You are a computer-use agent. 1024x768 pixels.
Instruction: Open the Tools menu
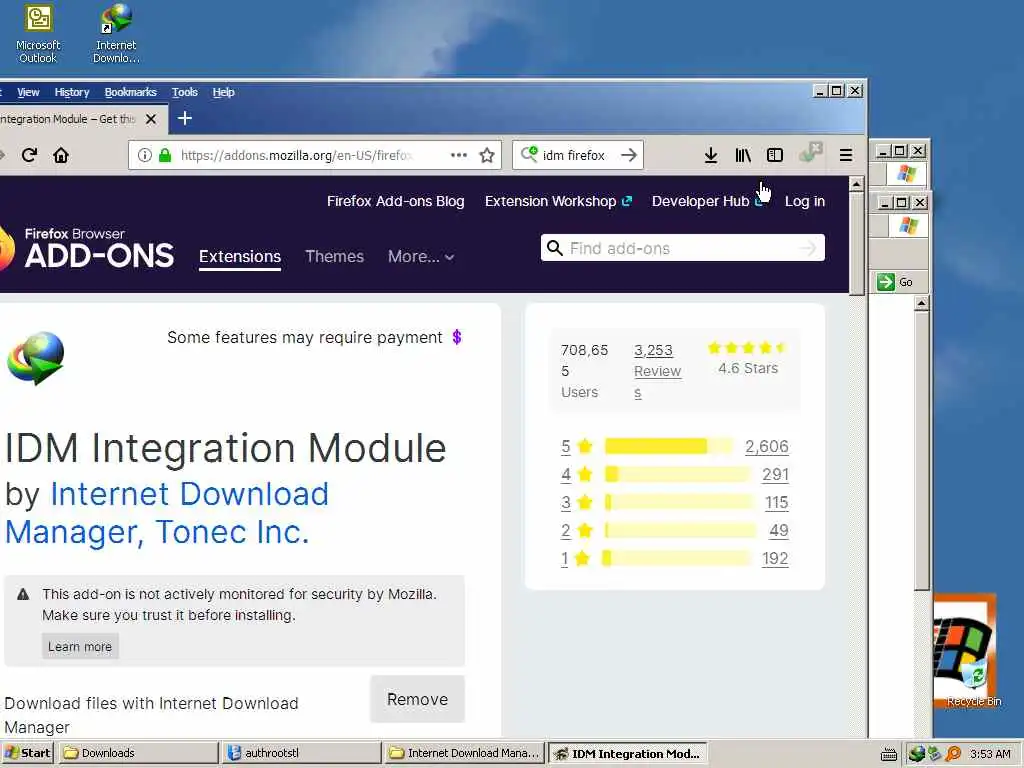coord(185,92)
